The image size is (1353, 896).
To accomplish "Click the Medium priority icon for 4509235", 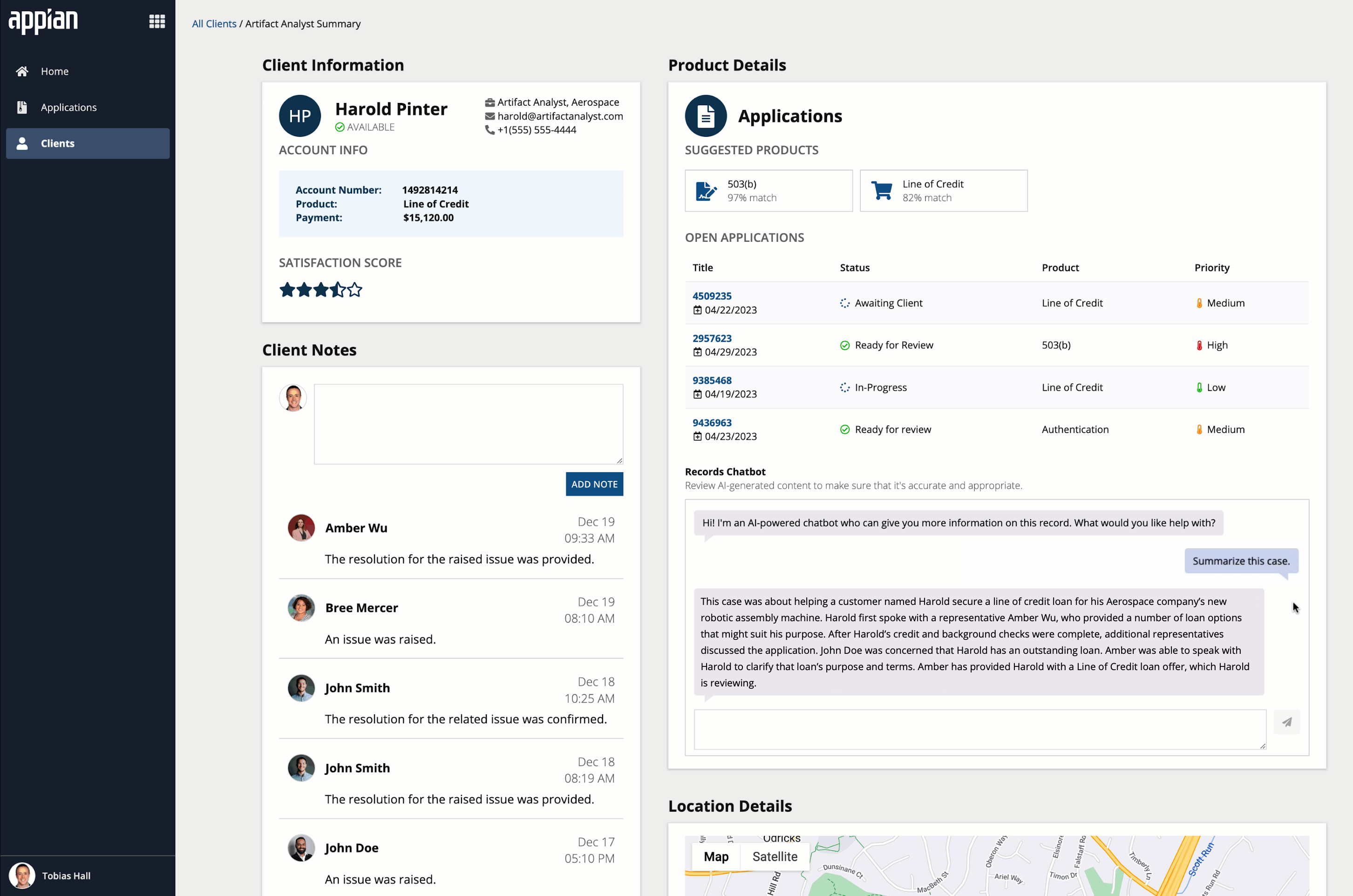I will 1199,304.
